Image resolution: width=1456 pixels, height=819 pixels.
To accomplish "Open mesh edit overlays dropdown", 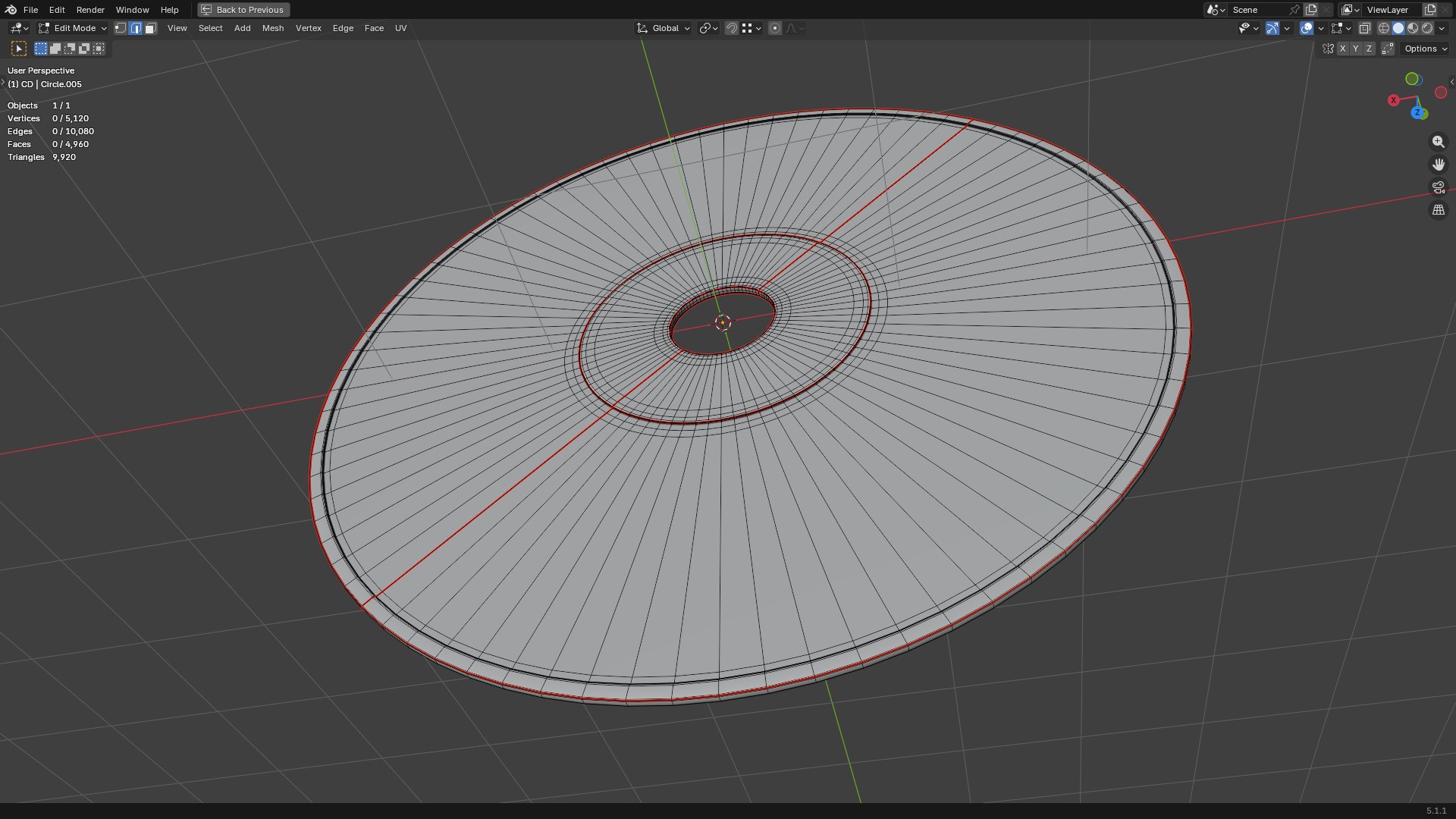I will click(x=1341, y=28).
